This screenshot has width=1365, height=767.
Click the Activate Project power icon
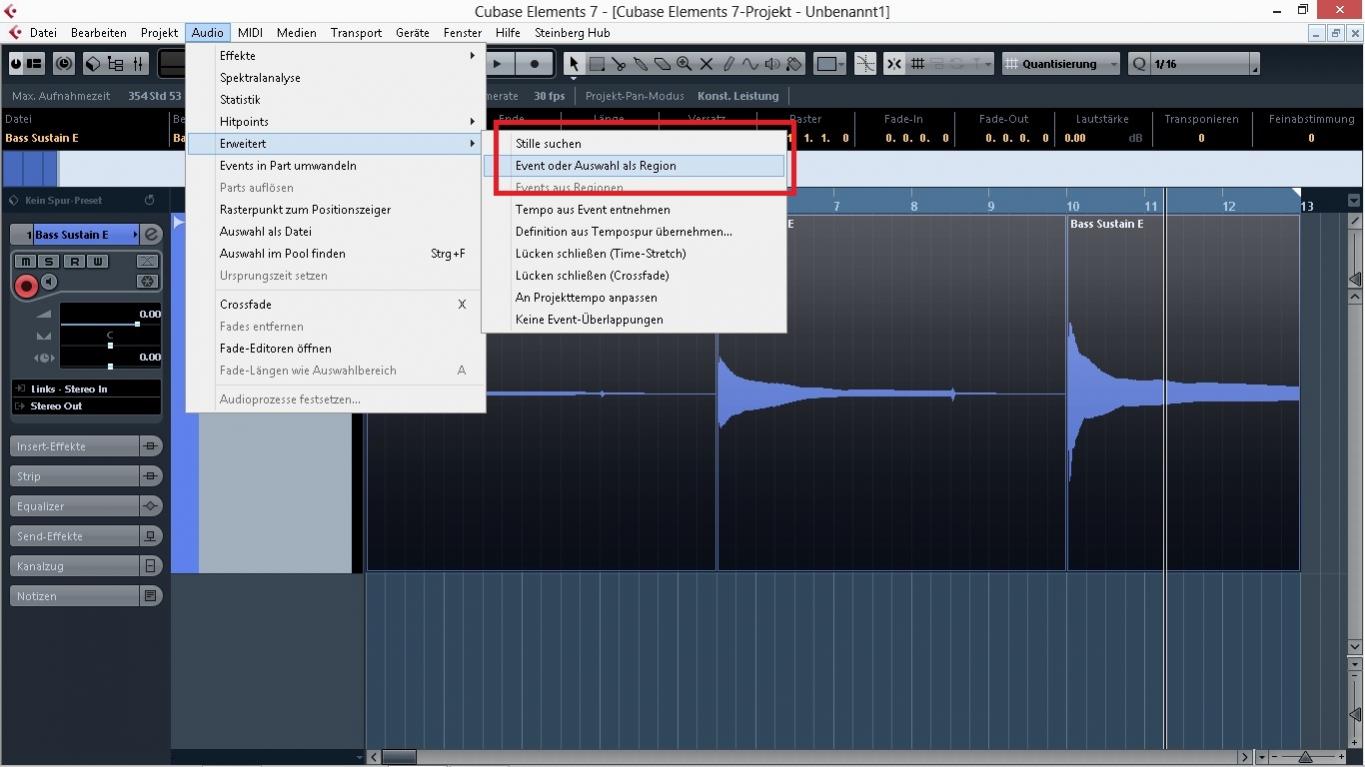[x=15, y=64]
